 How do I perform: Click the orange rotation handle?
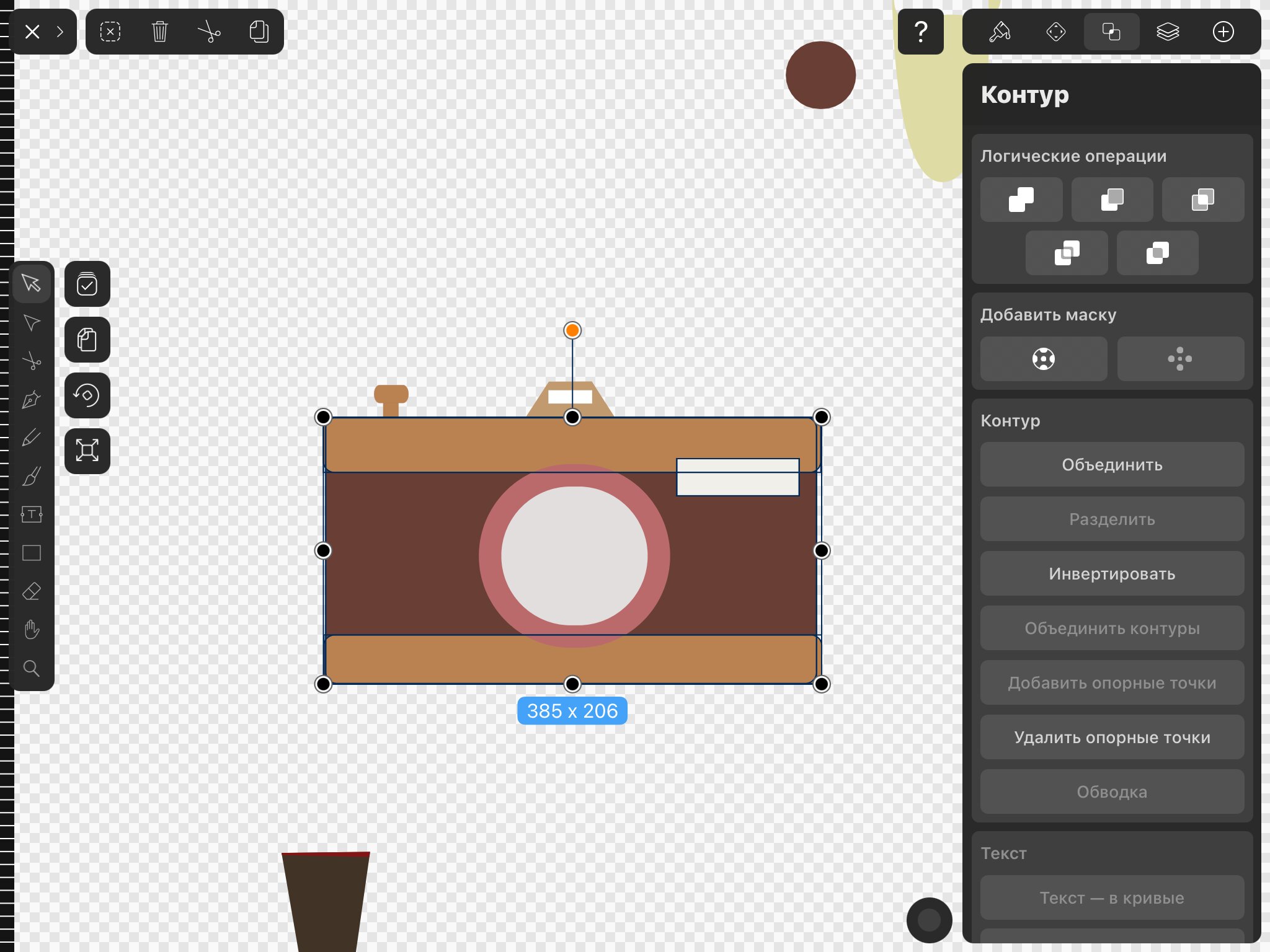[572, 330]
